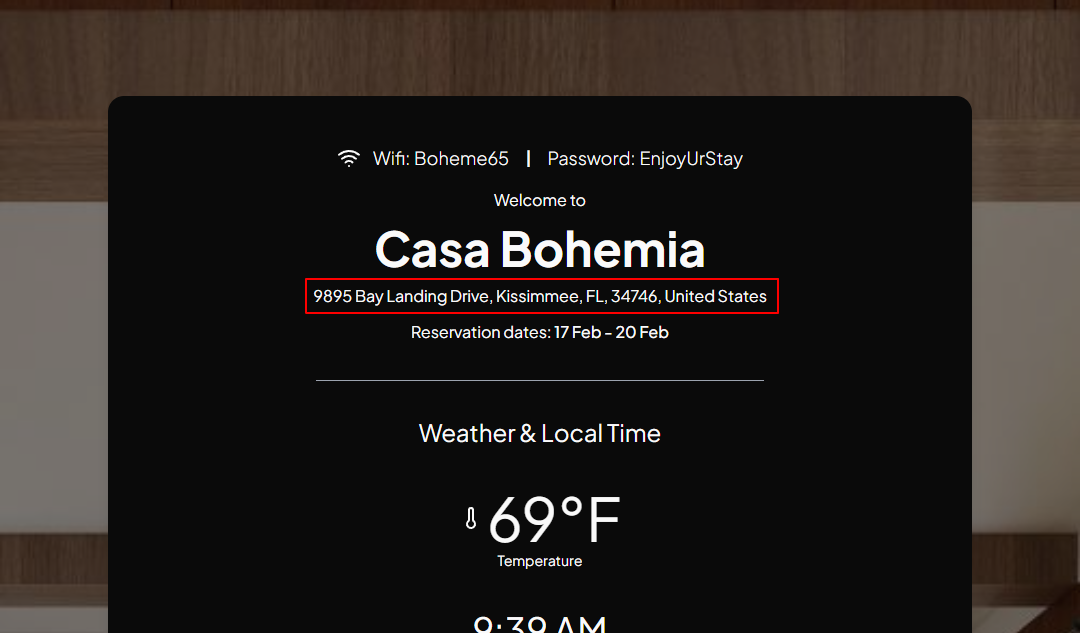
Task: Click the 9:39 AM local time display
Action: (x=540, y=624)
